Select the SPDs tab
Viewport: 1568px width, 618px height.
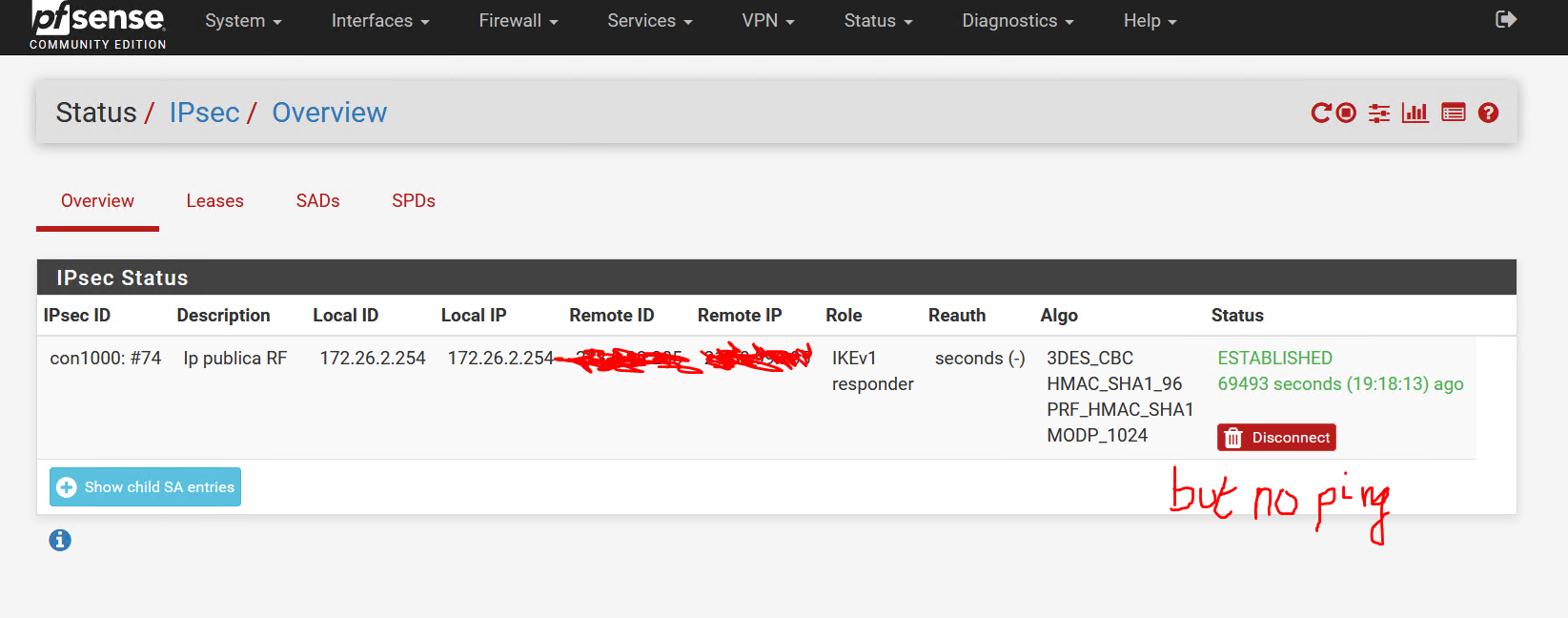(414, 201)
